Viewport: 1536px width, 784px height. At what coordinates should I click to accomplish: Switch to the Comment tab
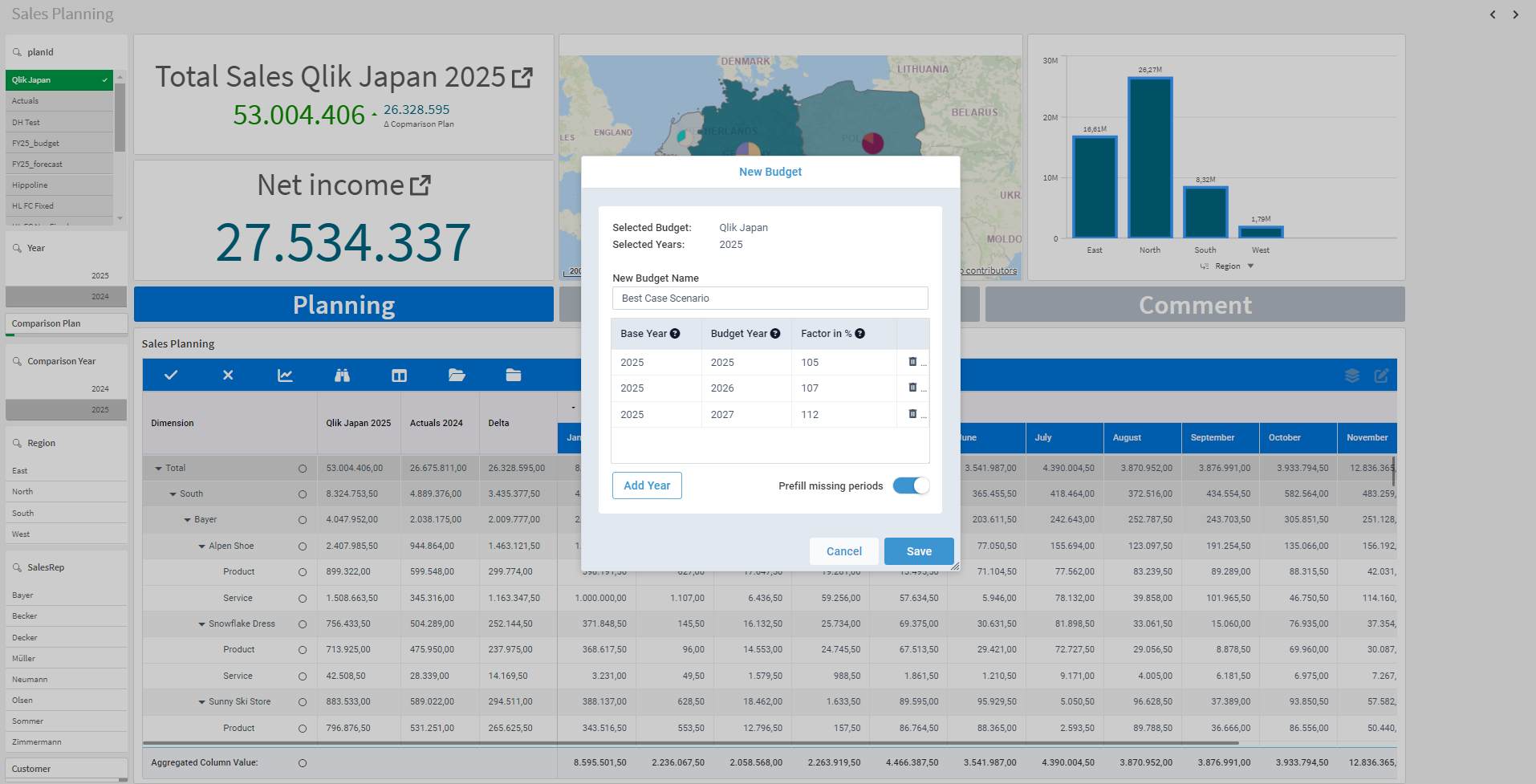tap(1195, 304)
